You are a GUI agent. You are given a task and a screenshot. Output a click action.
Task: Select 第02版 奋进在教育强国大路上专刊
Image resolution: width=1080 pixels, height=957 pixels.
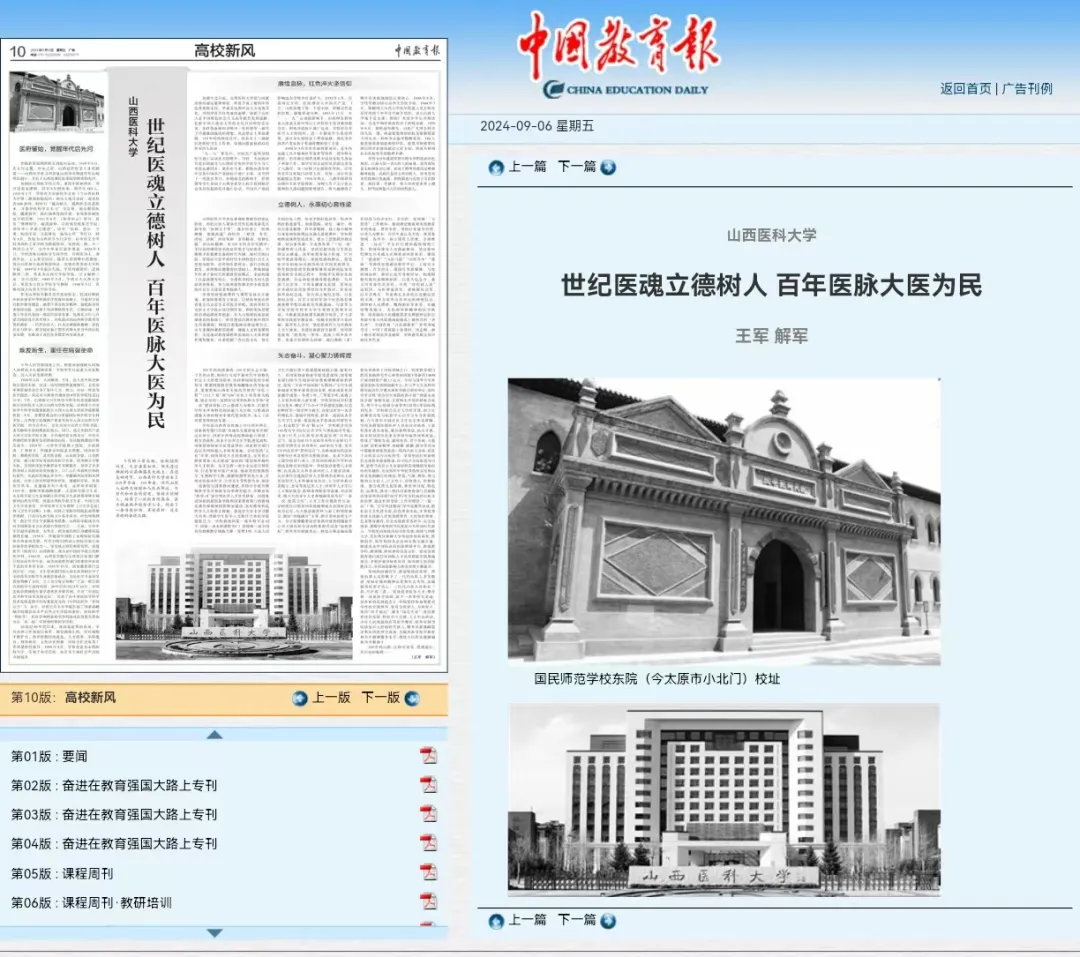(113, 785)
